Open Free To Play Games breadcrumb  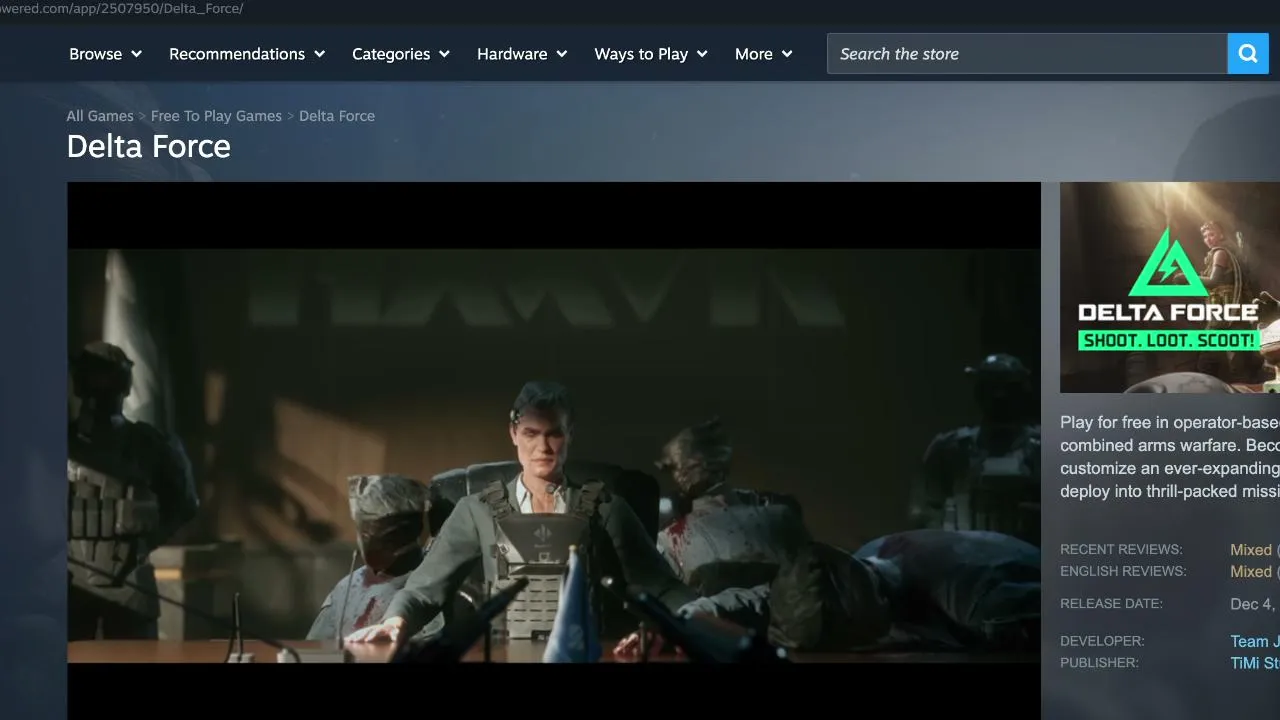(216, 116)
